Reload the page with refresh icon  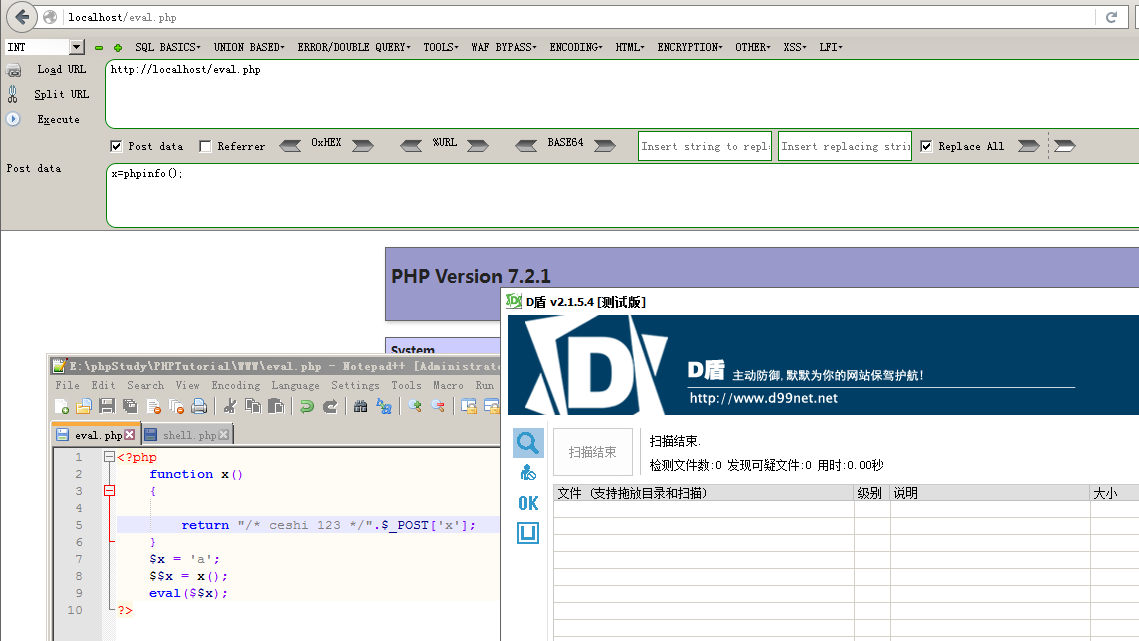coord(1111,17)
